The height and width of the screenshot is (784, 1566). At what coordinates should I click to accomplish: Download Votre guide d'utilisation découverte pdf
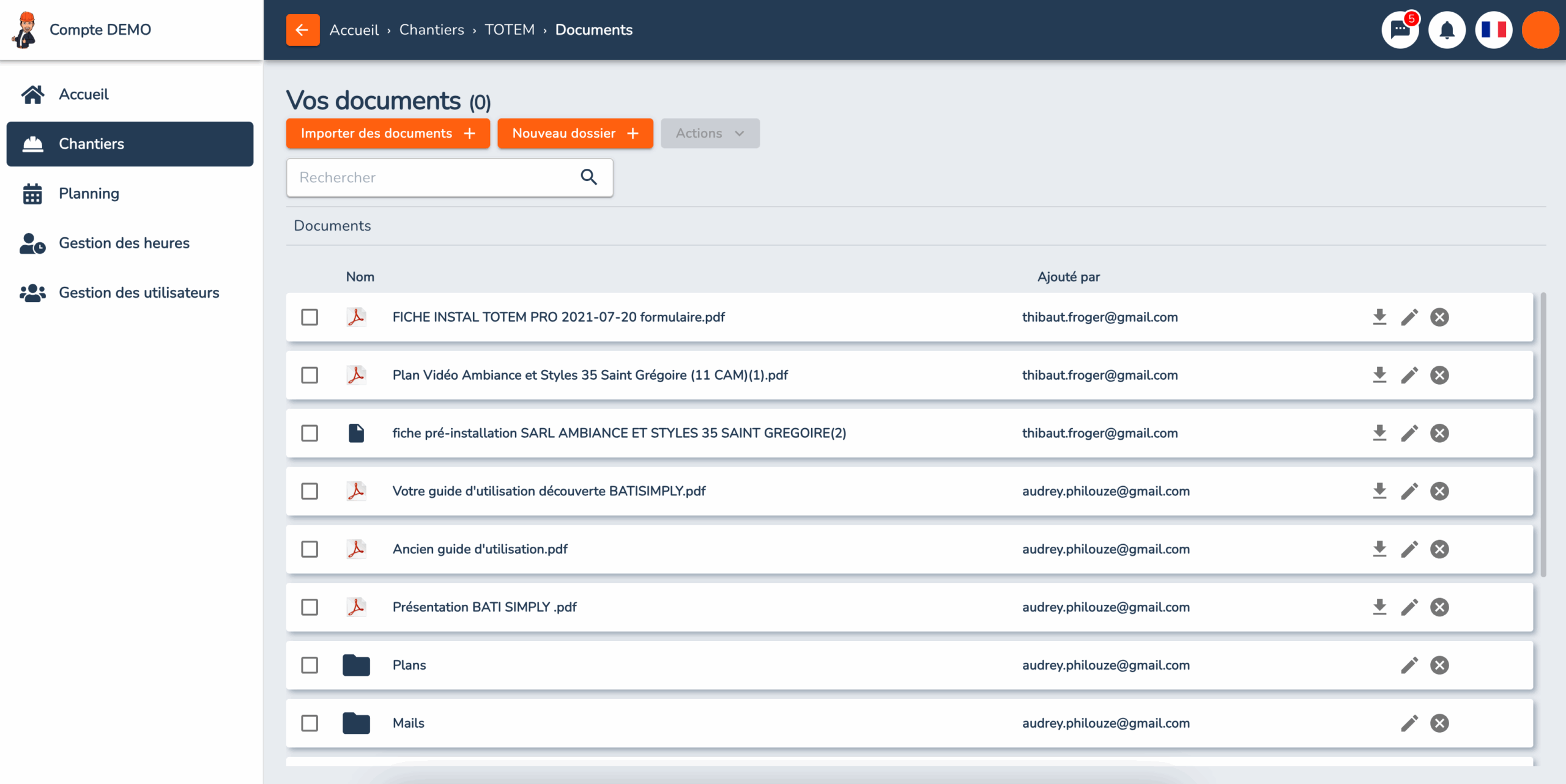click(x=1379, y=491)
